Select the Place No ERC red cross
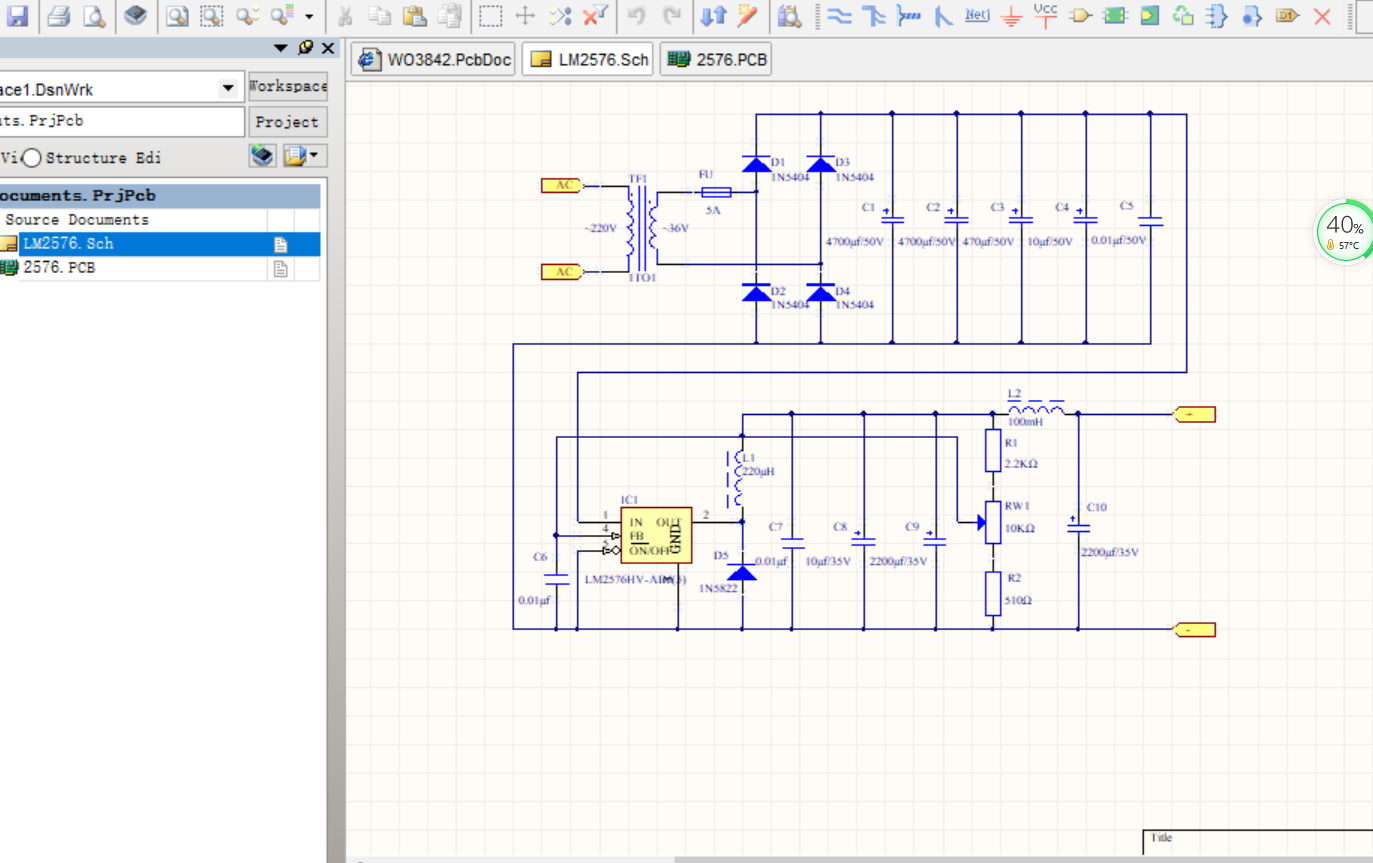This screenshot has width=1373, height=863. (1322, 15)
